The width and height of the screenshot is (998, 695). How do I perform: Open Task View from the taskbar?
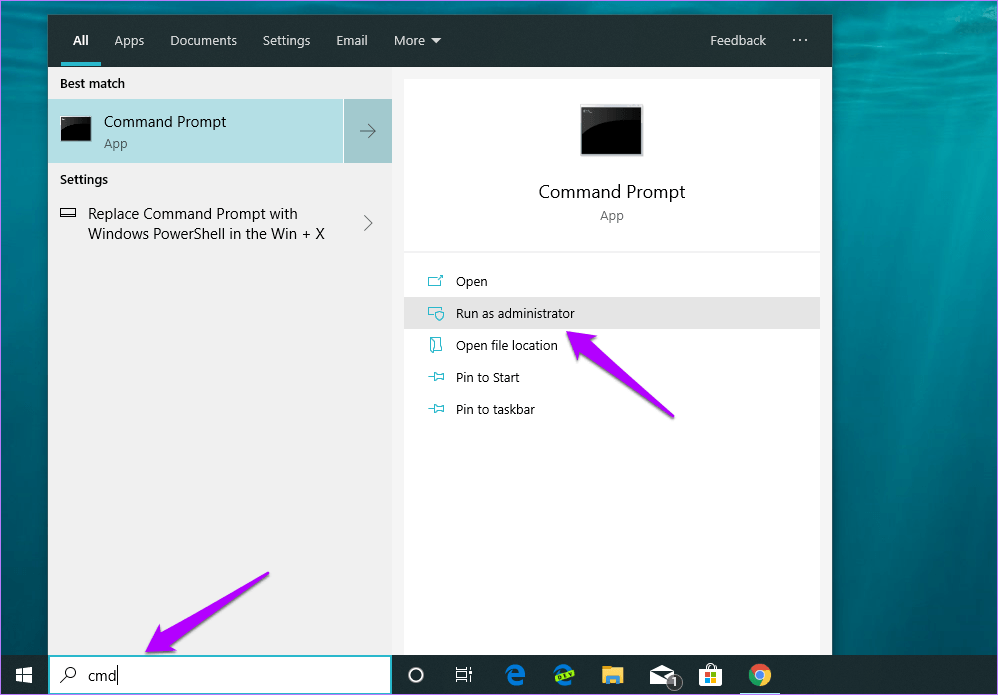click(463, 675)
